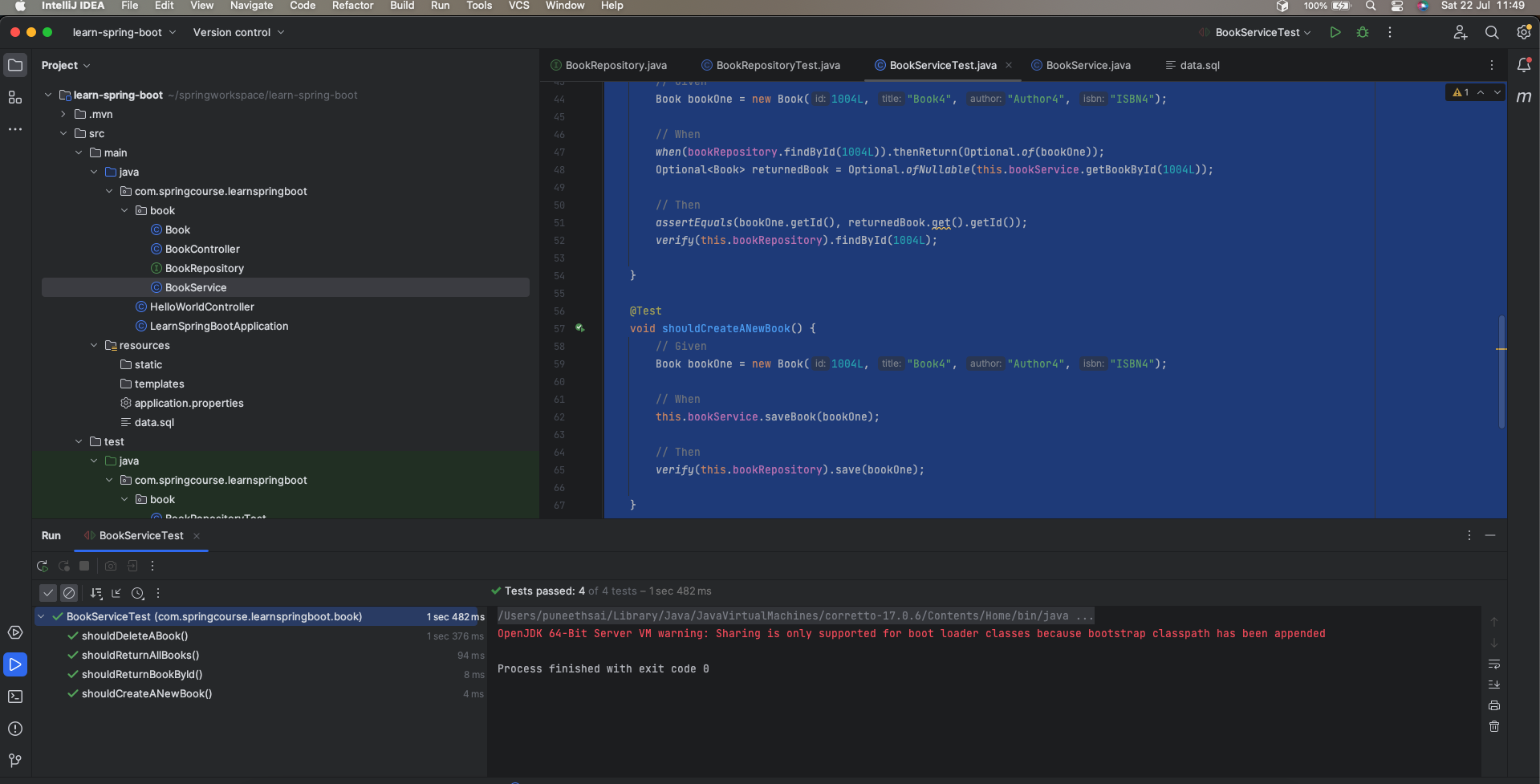Viewport: 1540px width, 784px height.
Task: Open sort options for test results
Action: (x=96, y=593)
